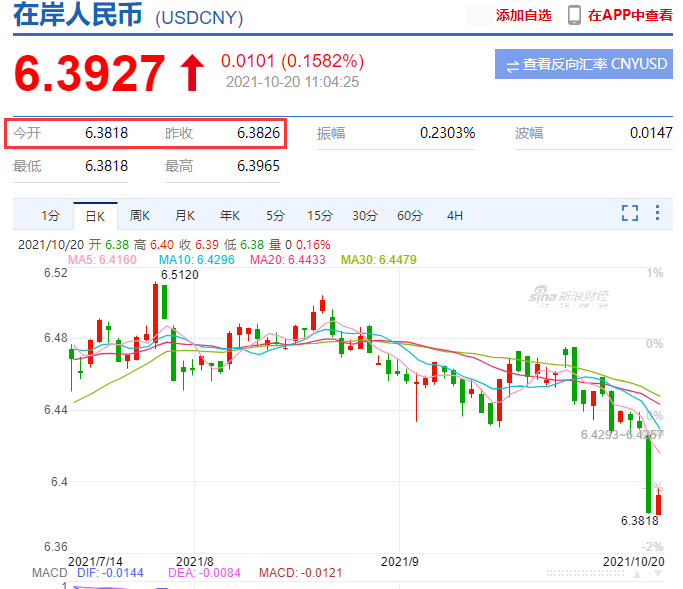Click the 2021/9 date axis label
This screenshot has height=589, width=683.
399,562
